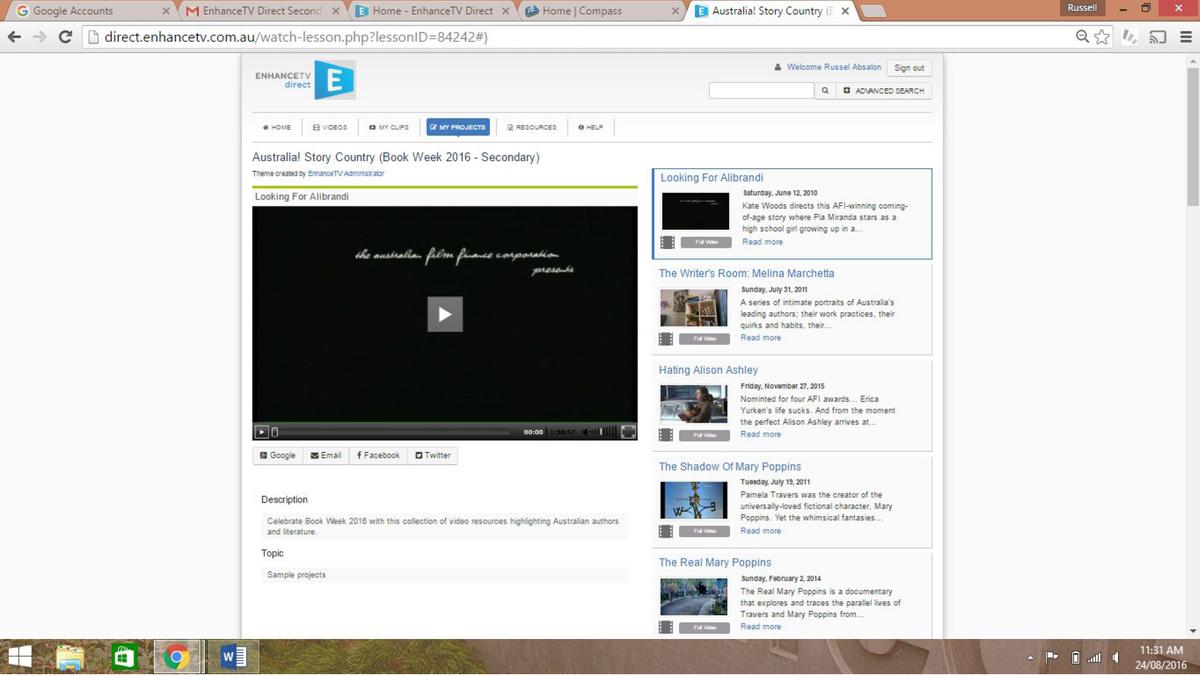Image resolution: width=1200 pixels, height=676 pixels.
Task: Click the Looking For Alibrandi thumbnail
Action: click(695, 210)
